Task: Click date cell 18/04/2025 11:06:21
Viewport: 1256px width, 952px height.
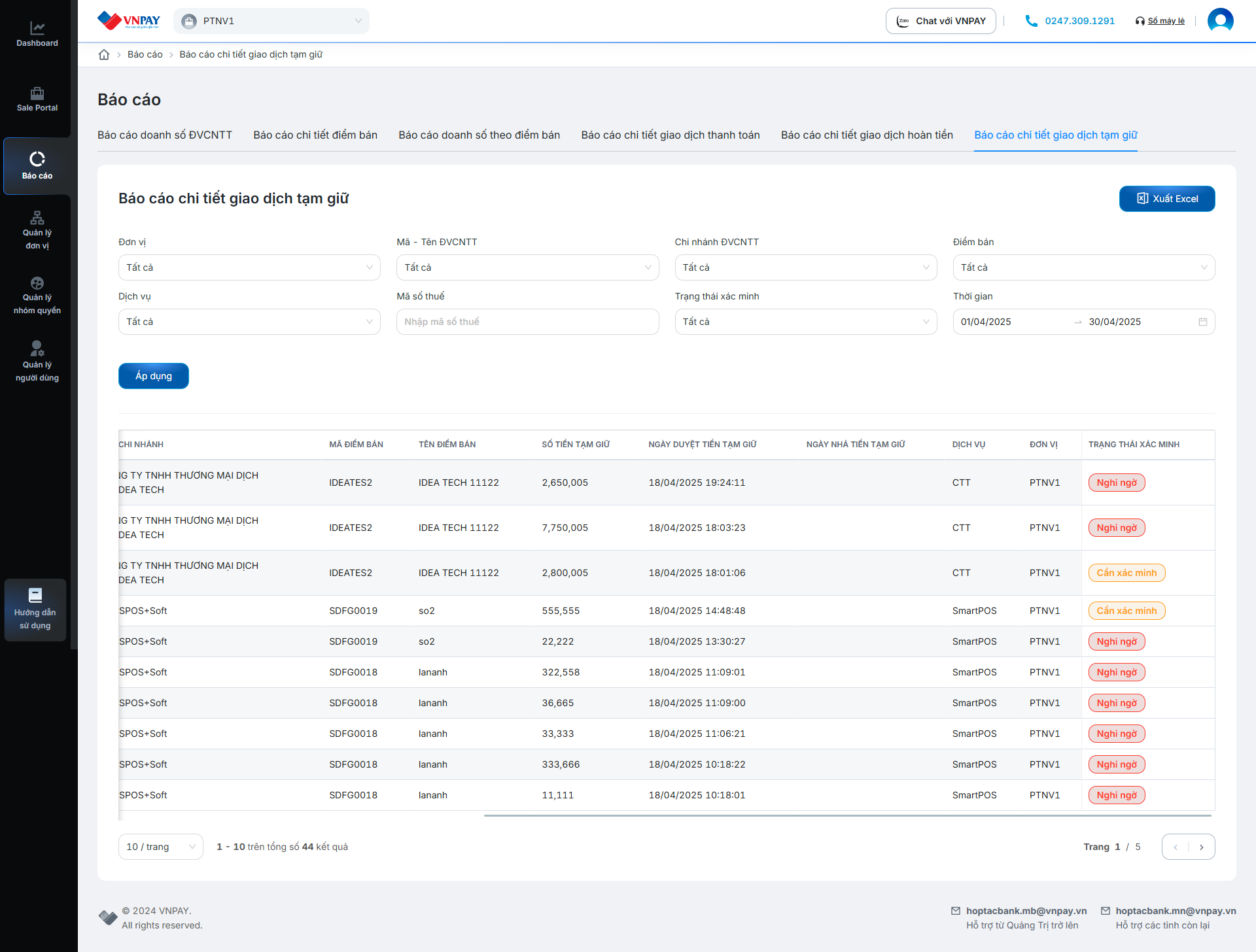Action: [x=697, y=734]
